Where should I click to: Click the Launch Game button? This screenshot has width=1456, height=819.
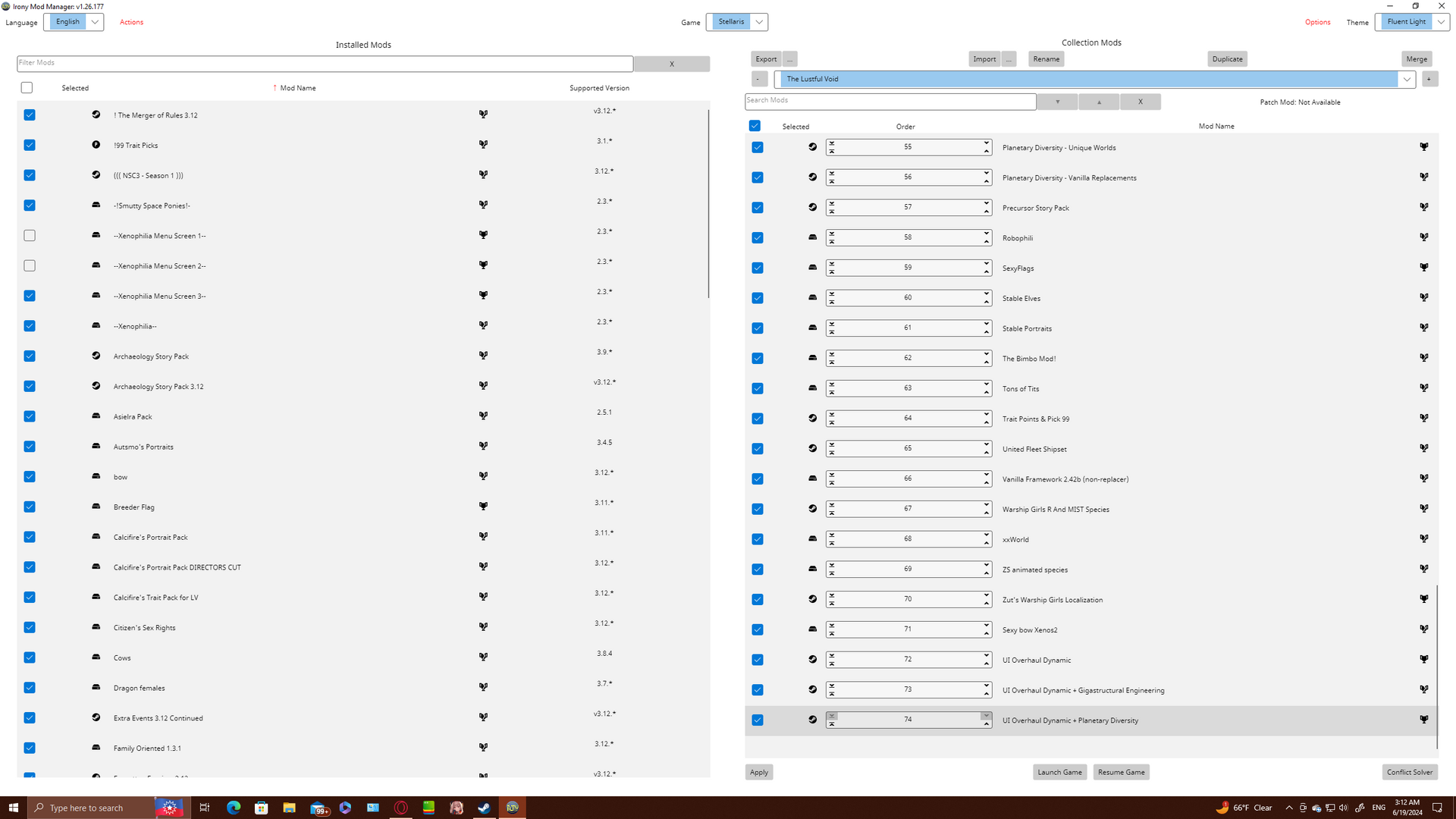coord(1059,772)
